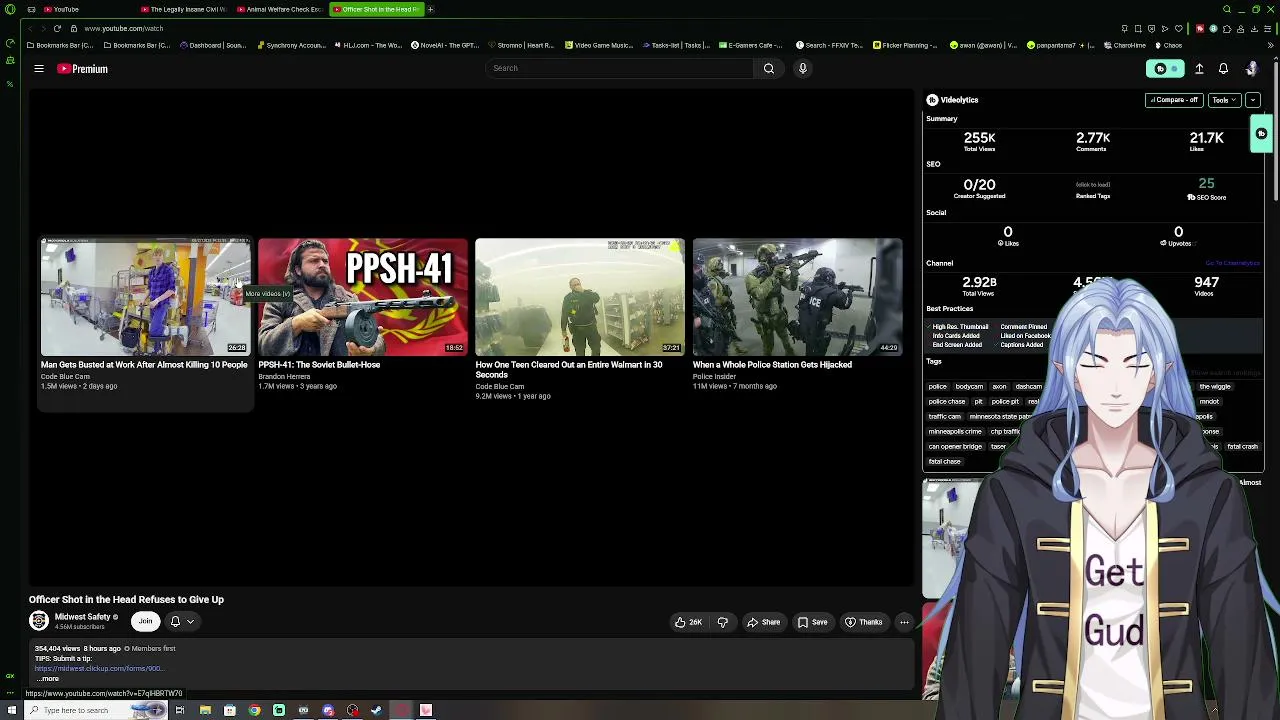Collapse the Videolytics panel with chevron
Viewport: 1280px width, 720px height.
click(x=1253, y=100)
